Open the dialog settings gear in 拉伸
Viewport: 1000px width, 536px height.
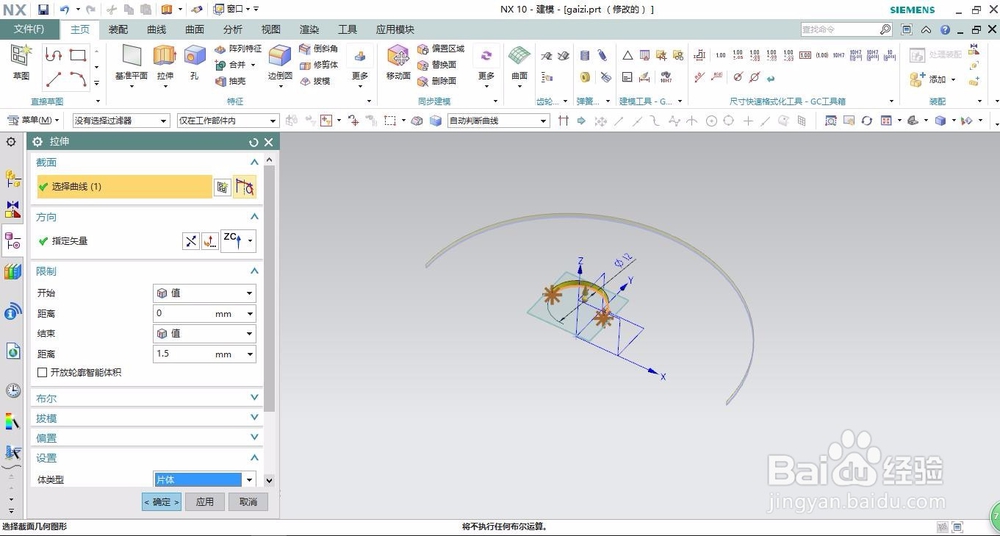[38, 142]
